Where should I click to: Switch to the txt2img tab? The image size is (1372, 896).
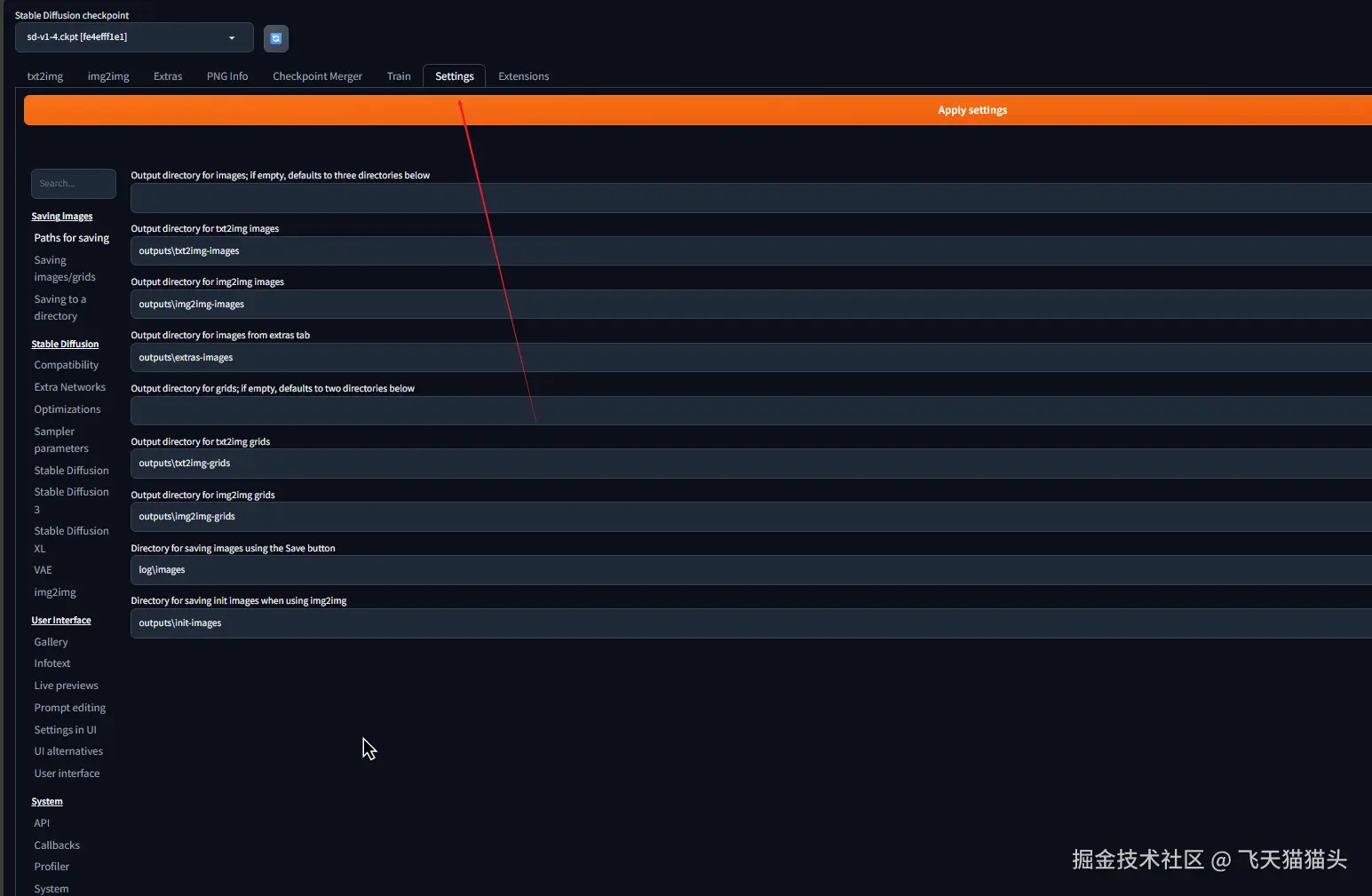[x=45, y=76]
